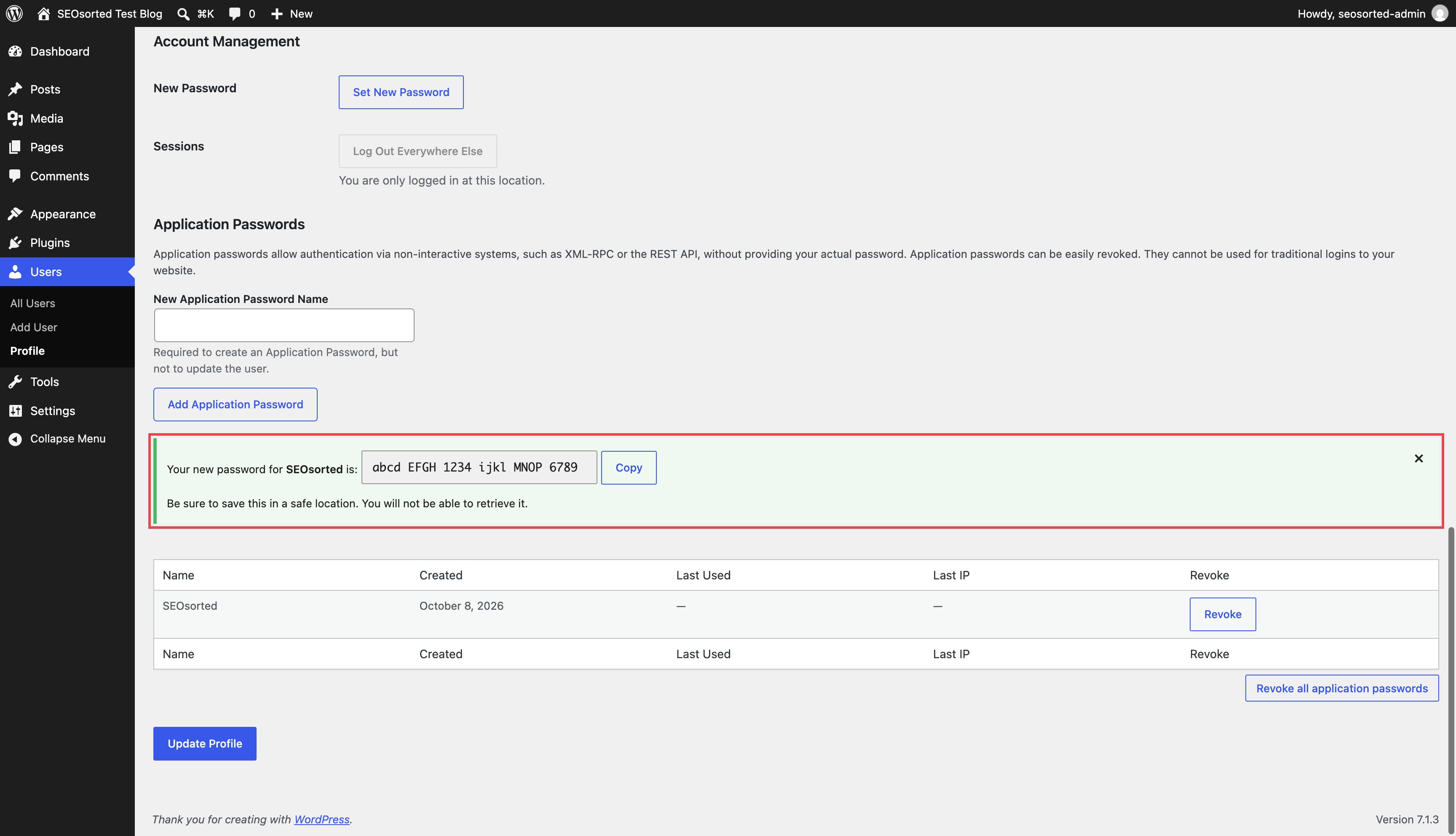The width and height of the screenshot is (1456, 836).
Task: Click the WordPress logo icon
Action: (x=14, y=13)
